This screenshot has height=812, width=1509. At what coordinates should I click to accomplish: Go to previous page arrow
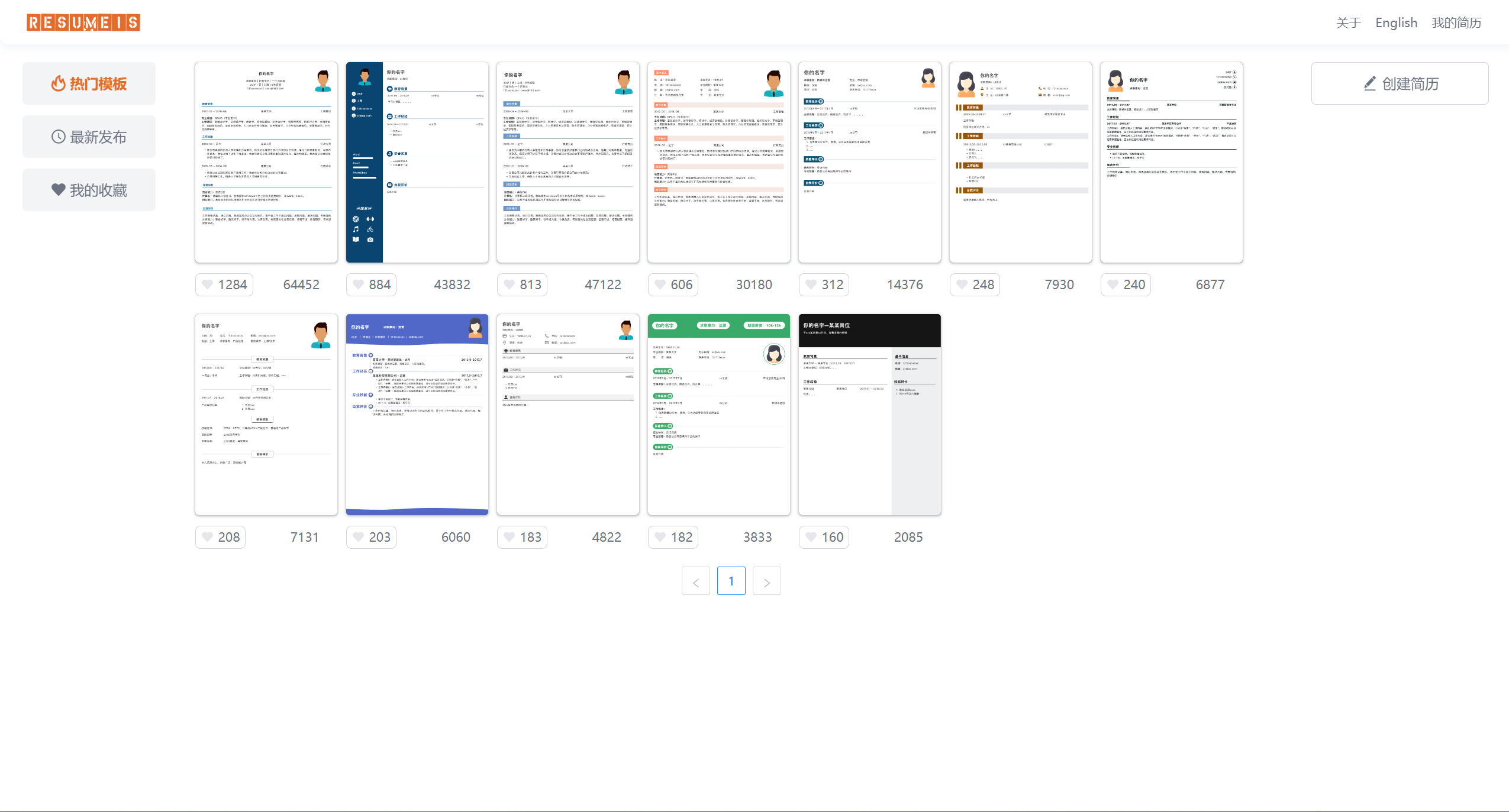pyautogui.click(x=695, y=581)
